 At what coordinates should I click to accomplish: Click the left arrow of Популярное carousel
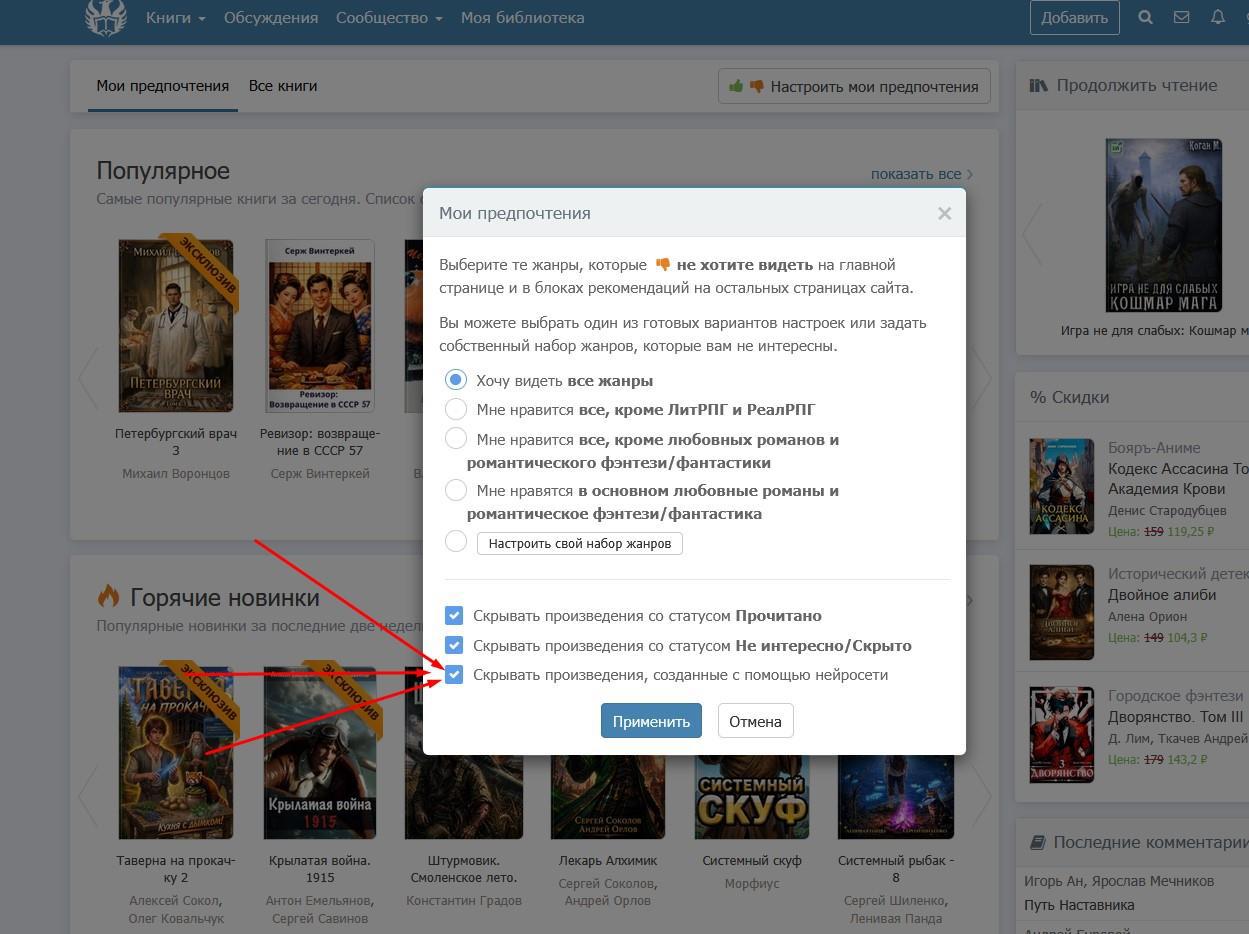(x=88, y=378)
